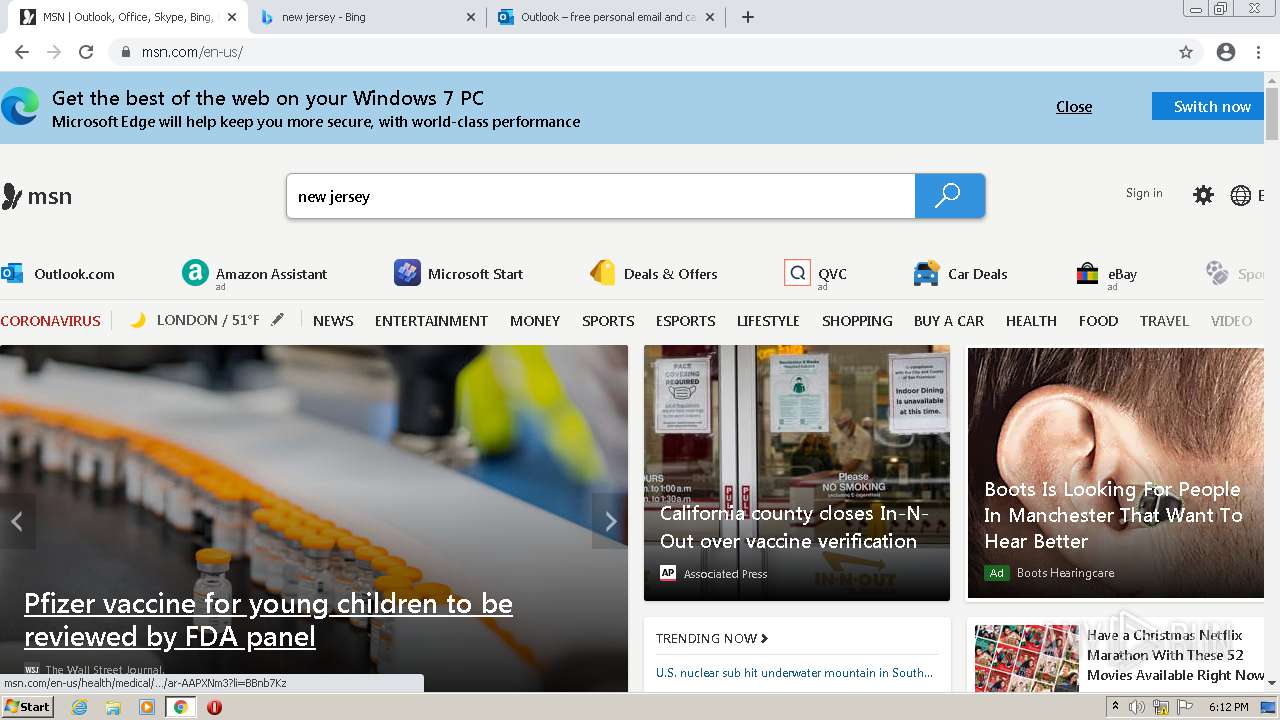Image resolution: width=1280 pixels, height=720 pixels.
Task: Click the page vertical scrollbar thumb
Action: click(1272, 114)
